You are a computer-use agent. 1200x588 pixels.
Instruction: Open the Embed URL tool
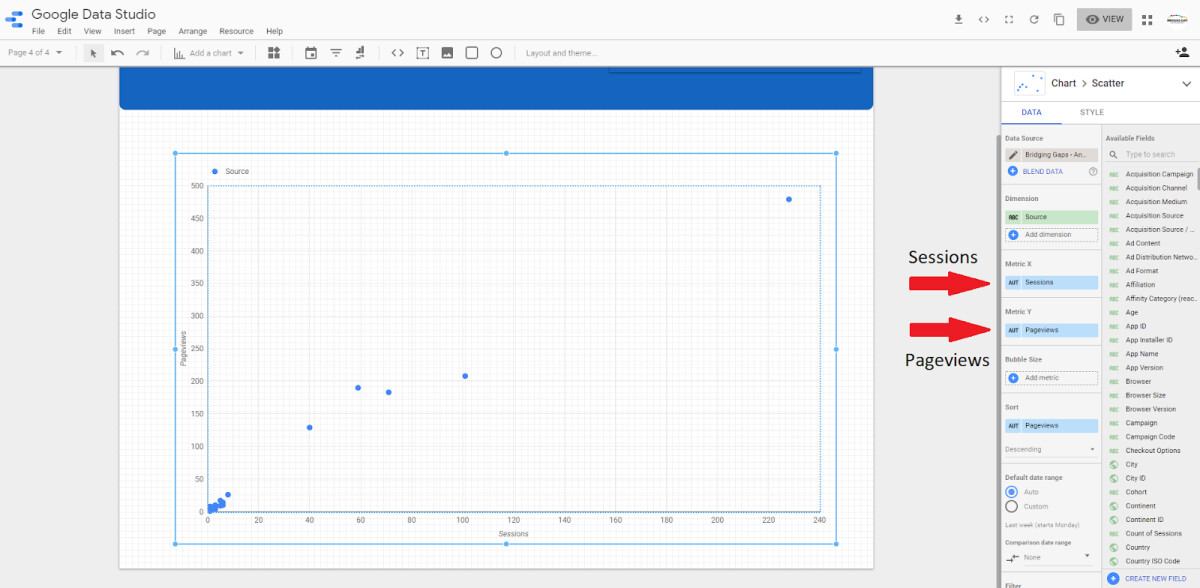396,52
